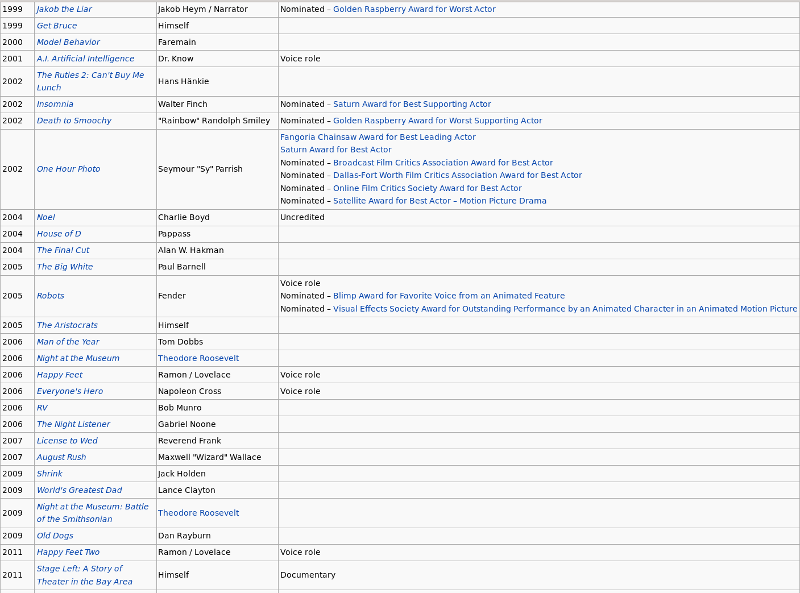The height and width of the screenshot is (593, 800).
Task: Open the Robots film link
Action: click(x=50, y=295)
